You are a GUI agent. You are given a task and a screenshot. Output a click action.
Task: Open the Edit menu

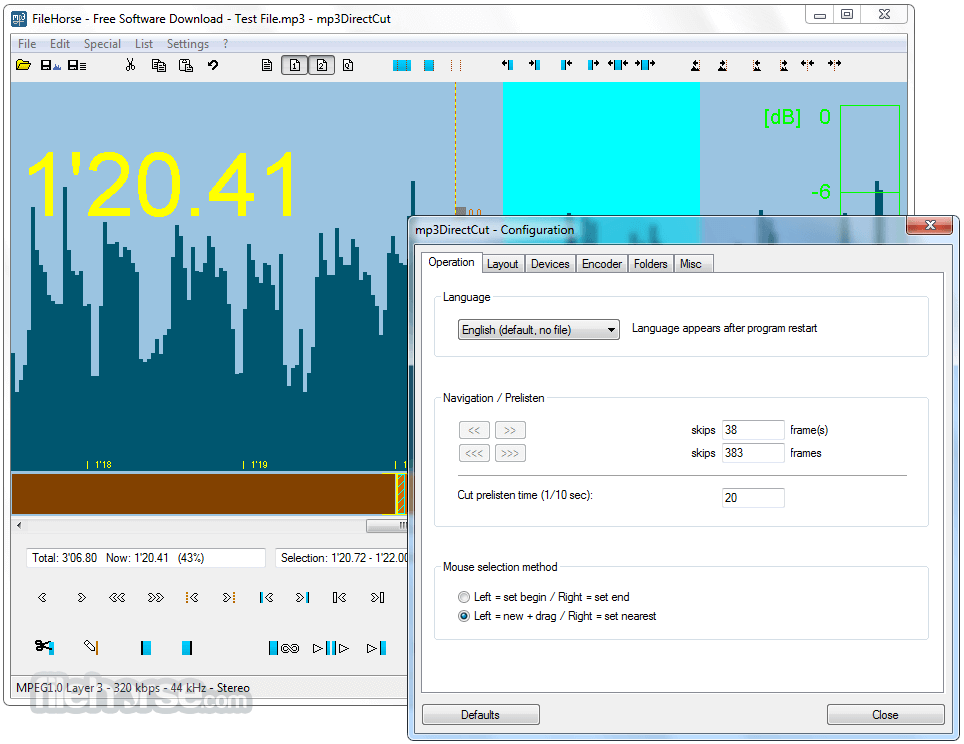(x=60, y=44)
